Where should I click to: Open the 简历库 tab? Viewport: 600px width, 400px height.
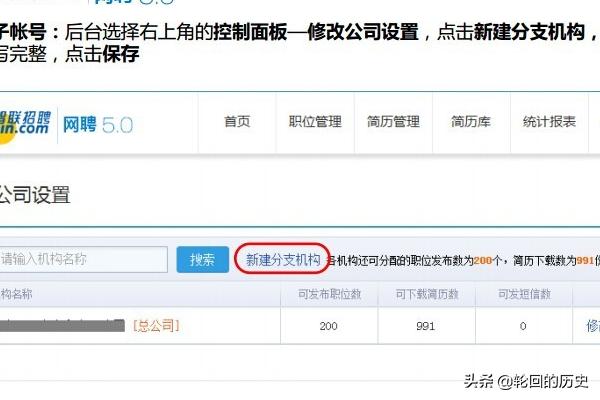click(x=471, y=122)
